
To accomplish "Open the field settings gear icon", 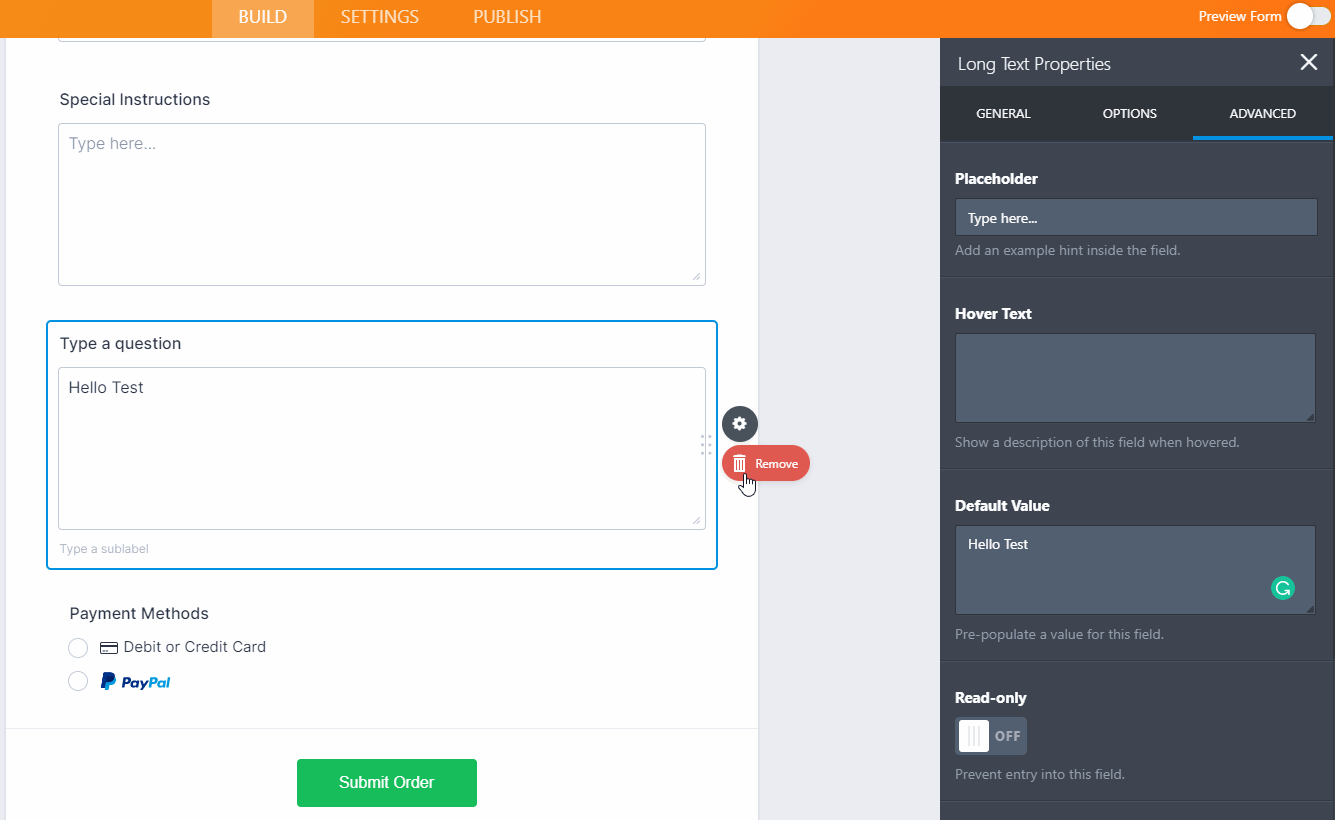I will click(x=739, y=423).
